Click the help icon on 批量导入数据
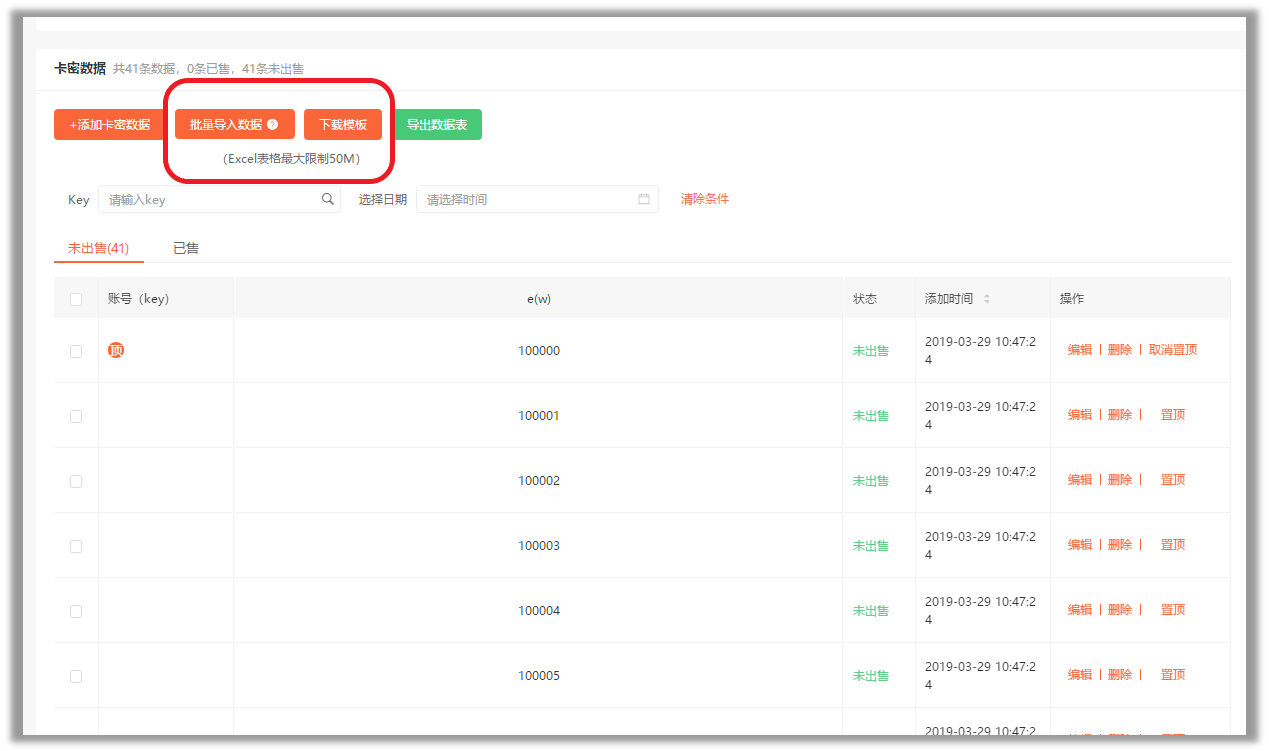 pyautogui.click(x=273, y=125)
